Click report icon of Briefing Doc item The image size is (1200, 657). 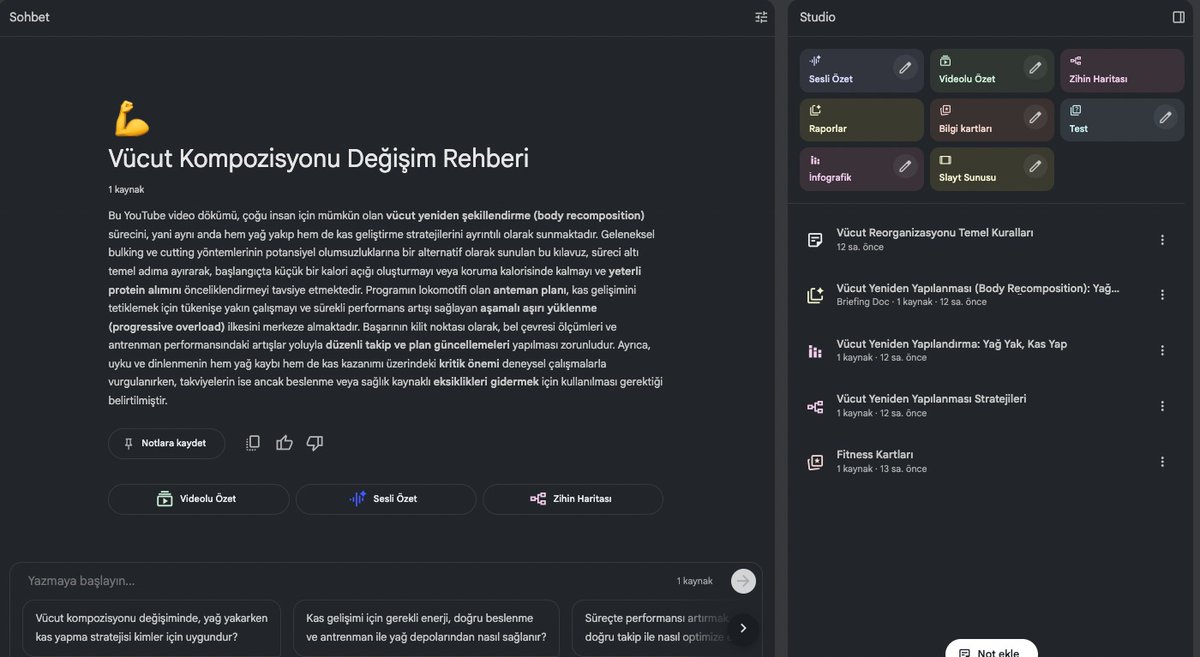tap(815, 295)
